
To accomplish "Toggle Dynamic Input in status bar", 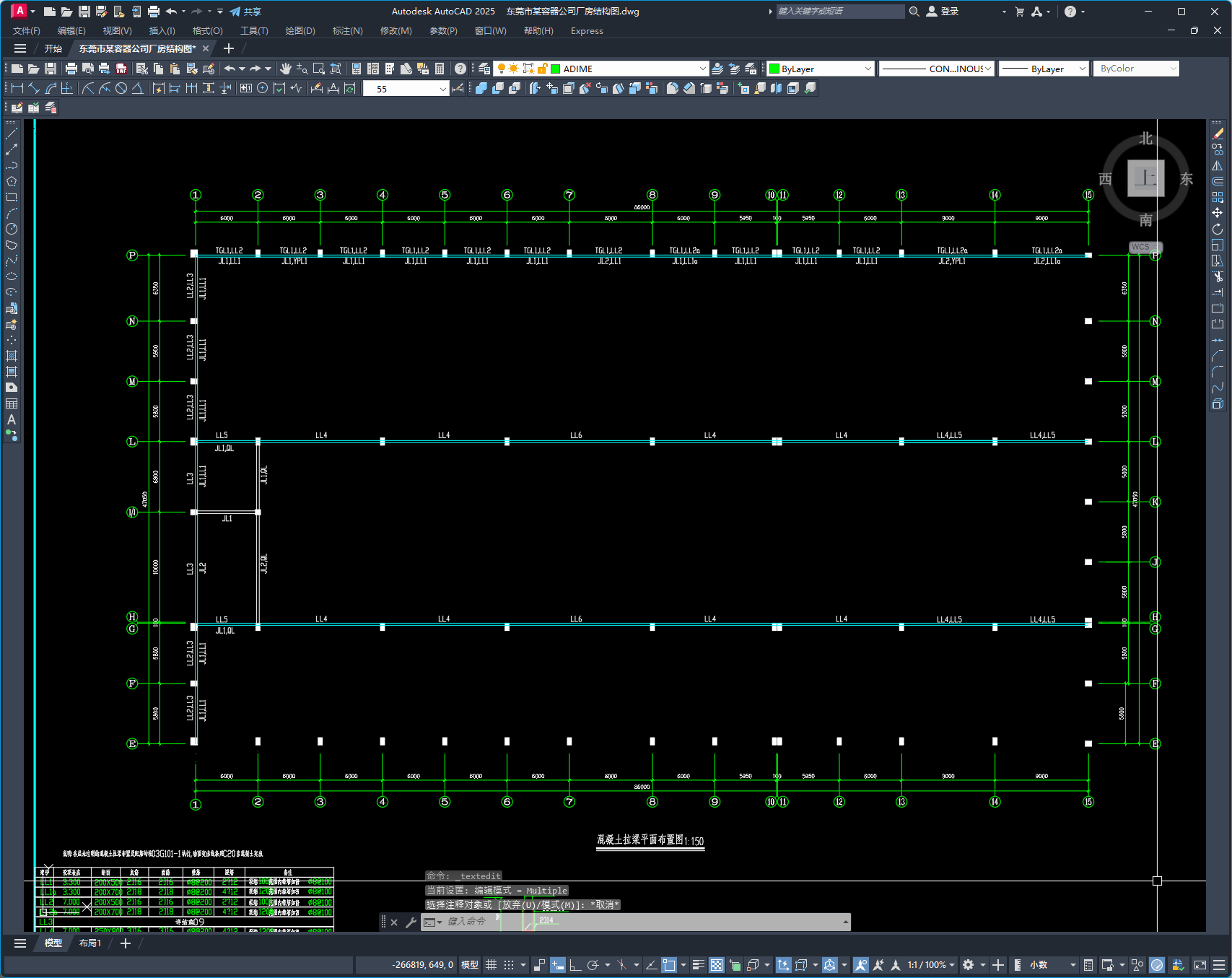I will point(558,965).
